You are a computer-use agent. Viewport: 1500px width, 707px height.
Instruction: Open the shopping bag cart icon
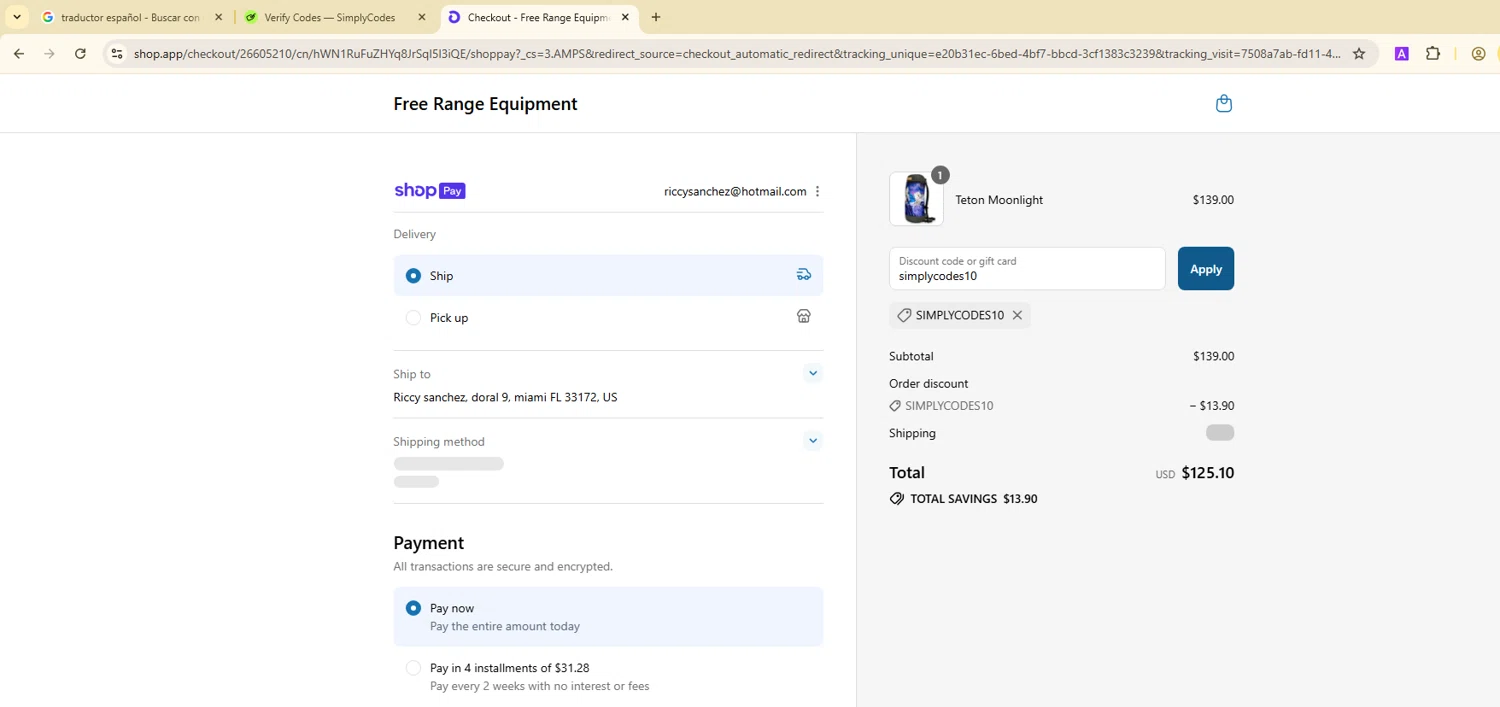(1224, 104)
